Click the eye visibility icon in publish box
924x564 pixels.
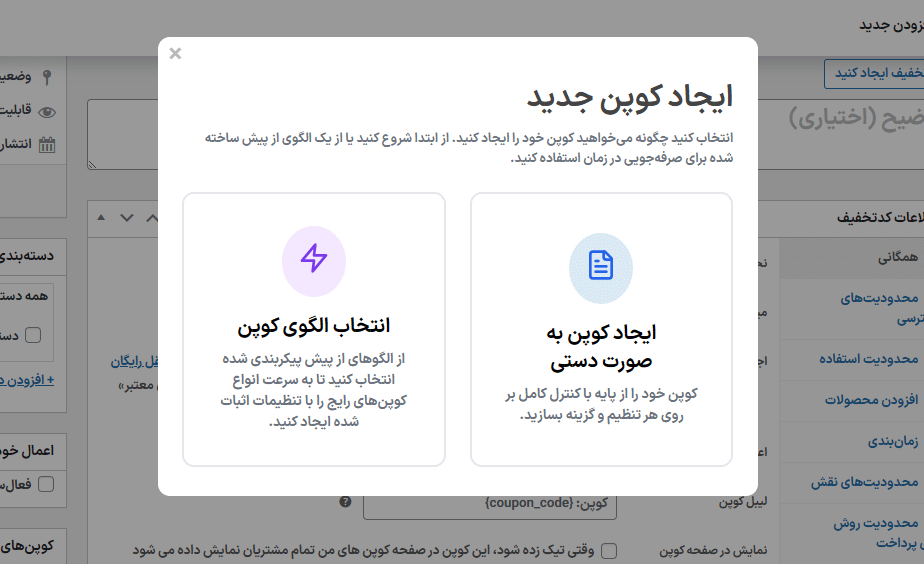[47, 111]
